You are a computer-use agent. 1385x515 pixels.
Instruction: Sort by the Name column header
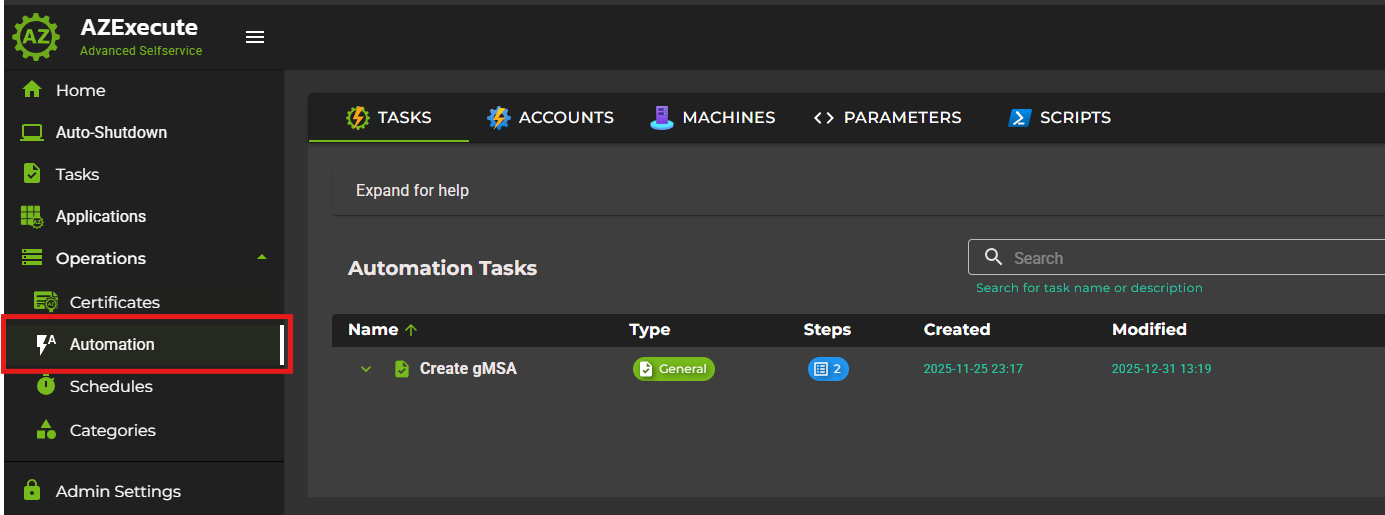click(x=373, y=329)
